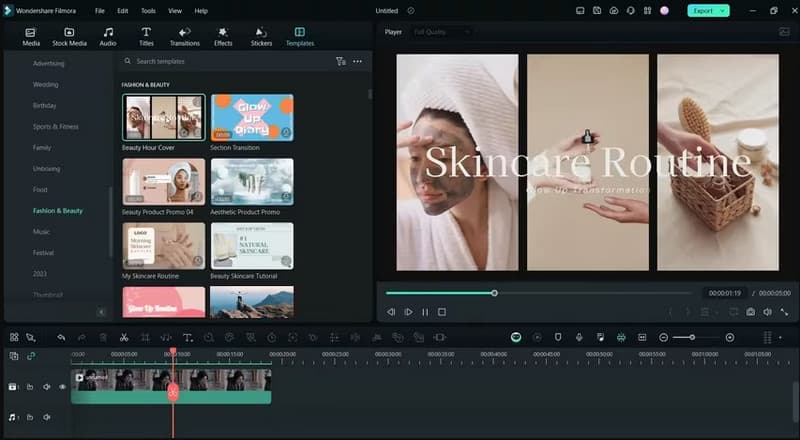Image resolution: width=800 pixels, height=440 pixels.
Task: Click the play button in player
Action: pos(408,312)
